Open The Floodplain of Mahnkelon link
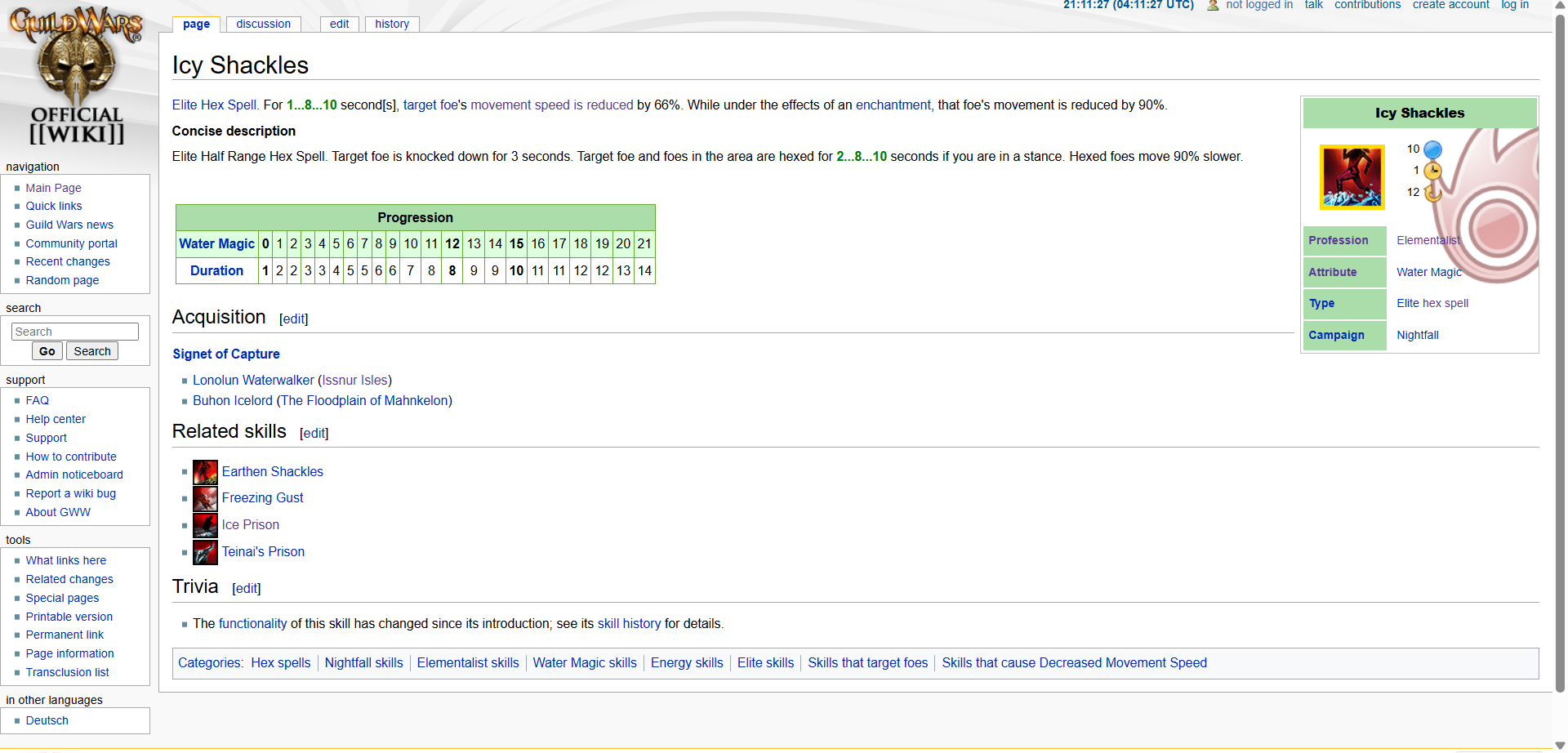Screen dimensions: 1568x753 pos(364,400)
